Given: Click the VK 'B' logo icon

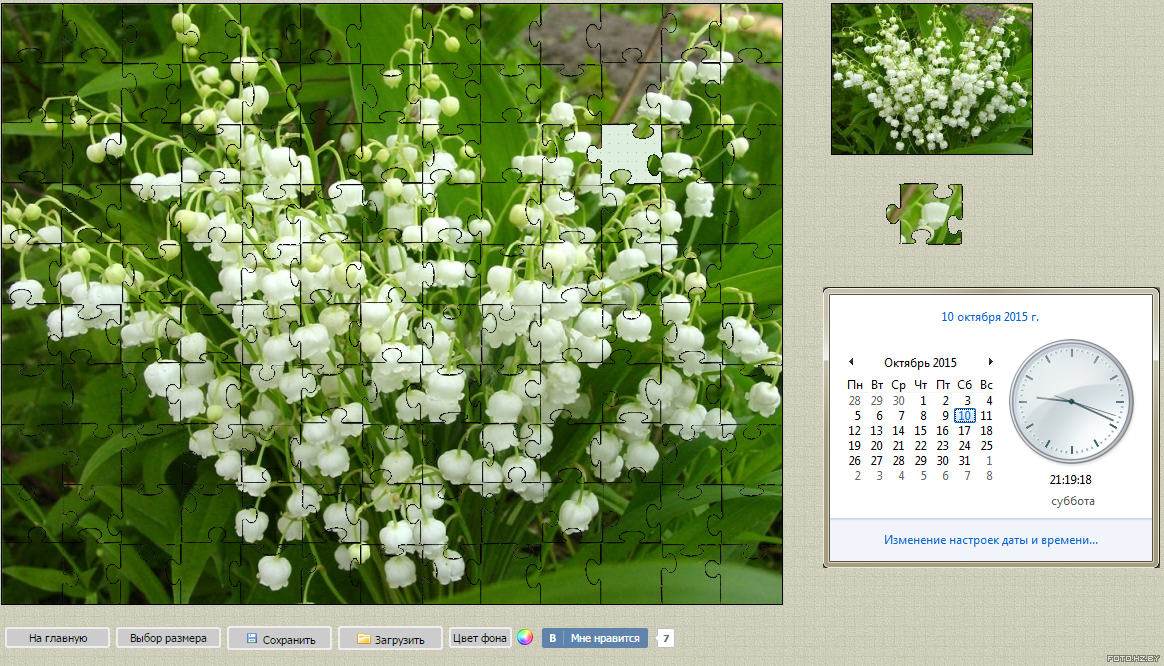Looking at the screenshot, I should (x=552, y=638).
